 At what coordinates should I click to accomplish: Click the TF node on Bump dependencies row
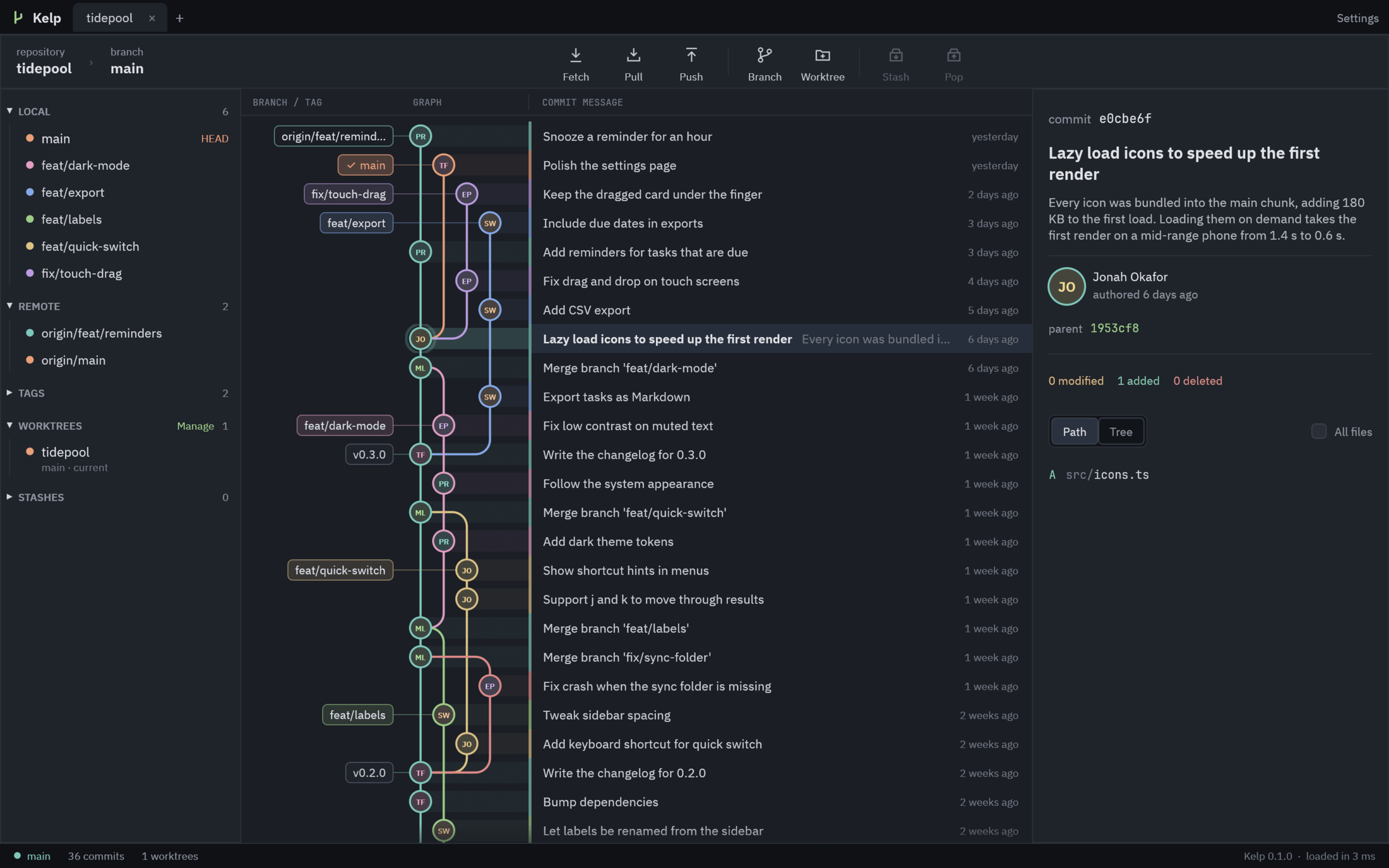point(420,802)
